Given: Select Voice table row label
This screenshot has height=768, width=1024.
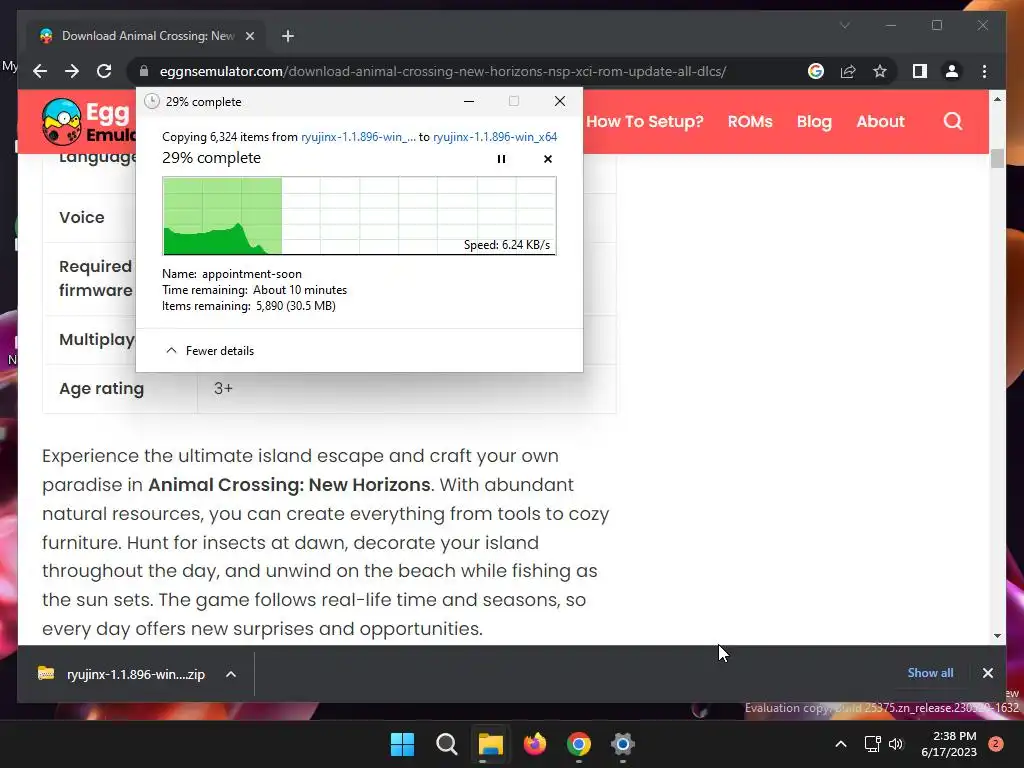Looking at the screenshot, I should 82,217.
